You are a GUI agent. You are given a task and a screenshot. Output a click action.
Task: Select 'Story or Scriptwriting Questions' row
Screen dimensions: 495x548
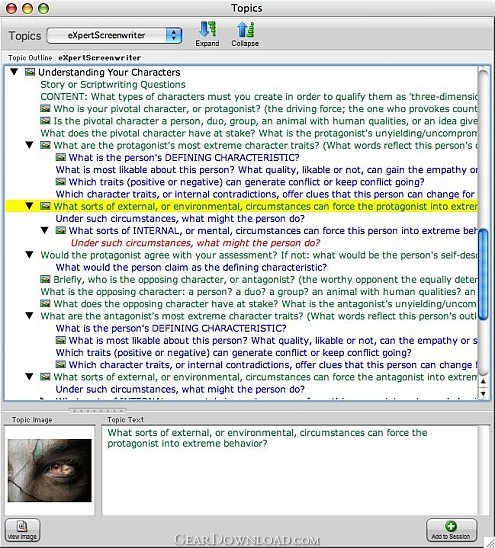[x=113, y=85]
